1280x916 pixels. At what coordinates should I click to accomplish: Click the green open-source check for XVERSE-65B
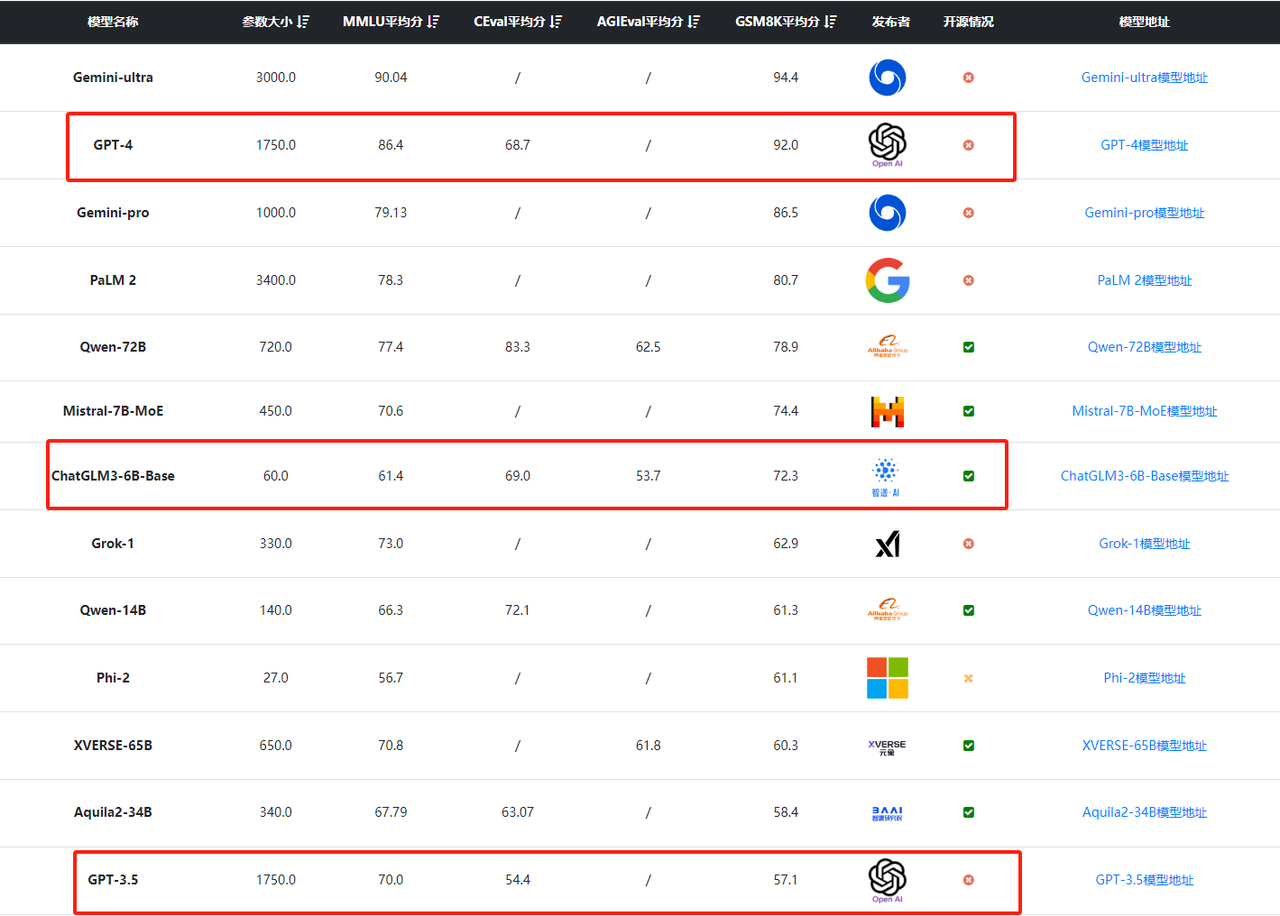(x=968, y=746)
